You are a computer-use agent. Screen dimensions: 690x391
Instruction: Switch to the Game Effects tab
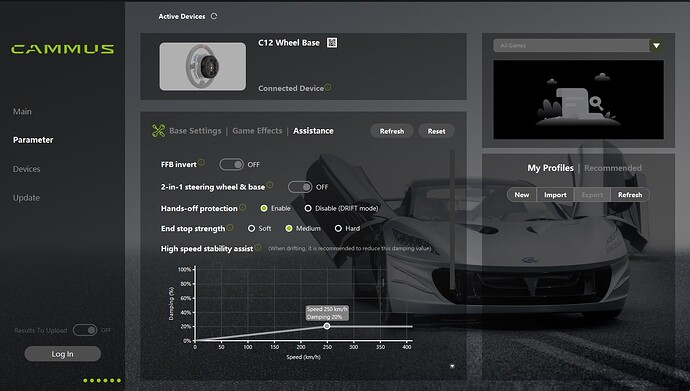coord(257,131)
